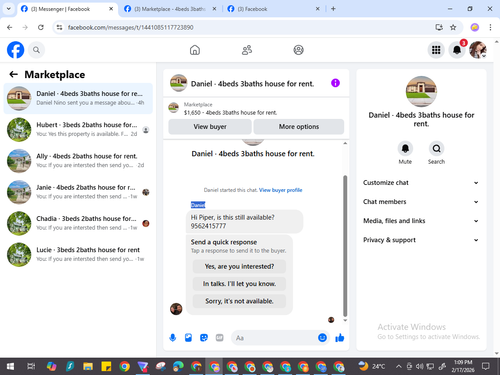Choose a sticker icon
500x375 pixels.
(x=204, y=338)
